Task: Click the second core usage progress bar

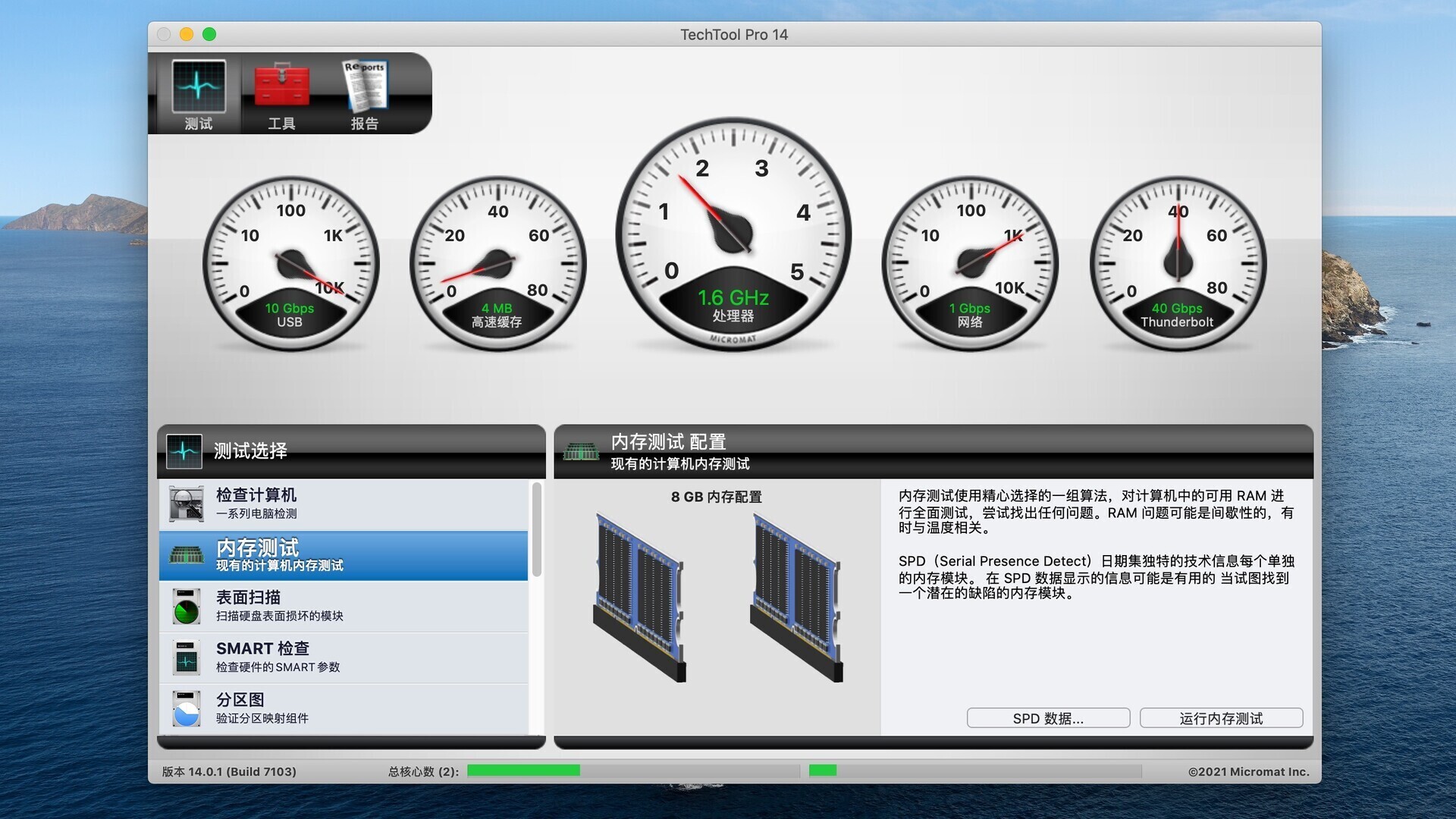Action: tap(975, 770)
